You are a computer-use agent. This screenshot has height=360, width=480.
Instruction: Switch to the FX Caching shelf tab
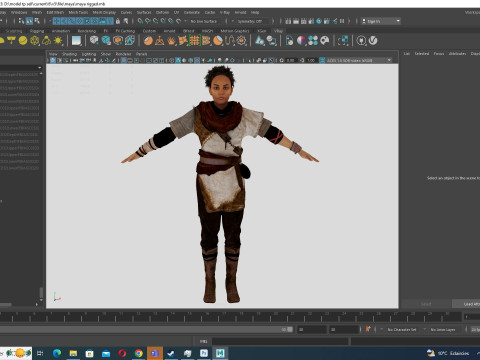pos(125,31)
